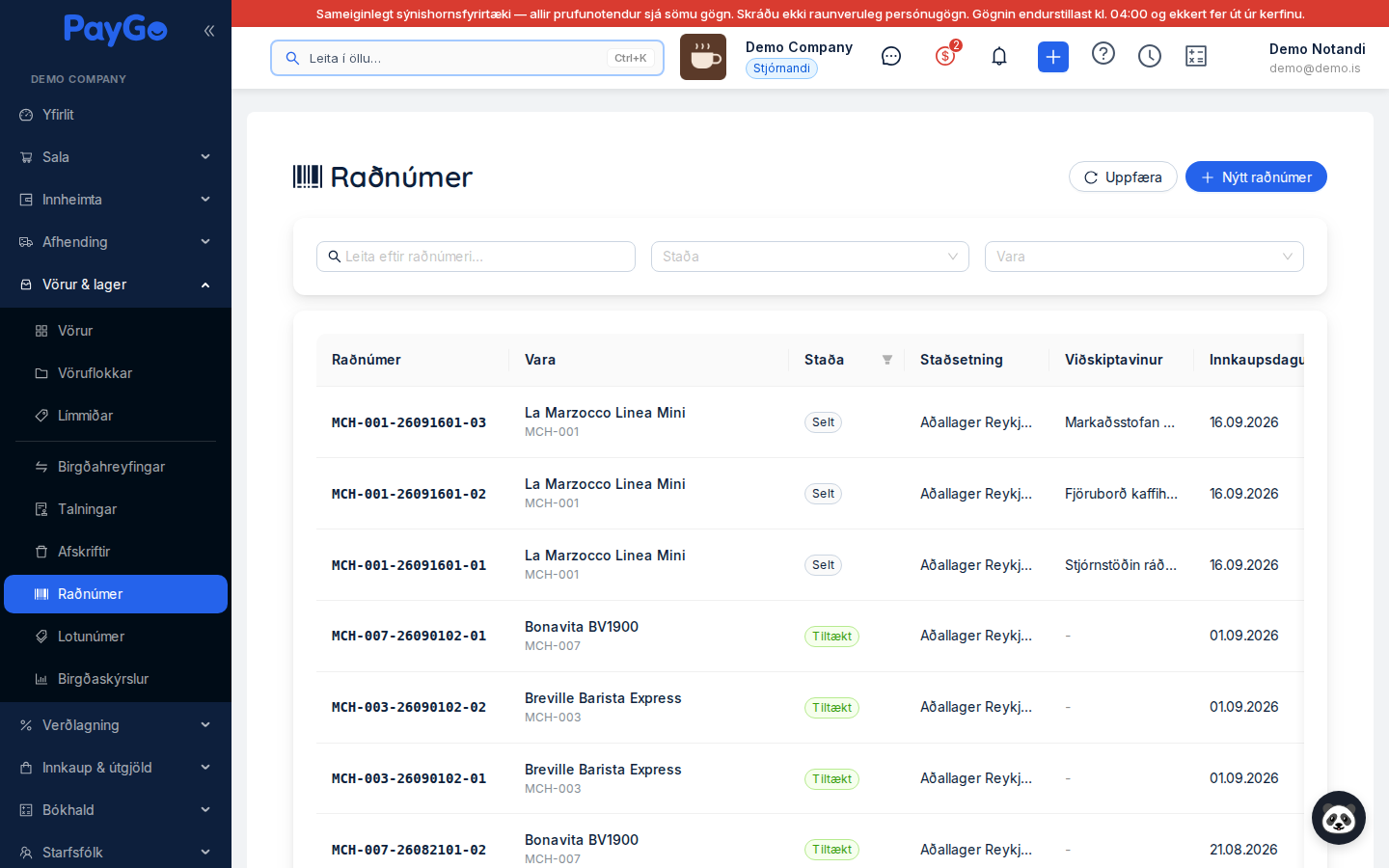
Task: Click the Demo Company coffee cup logo
Action: (x=703, y=57)
